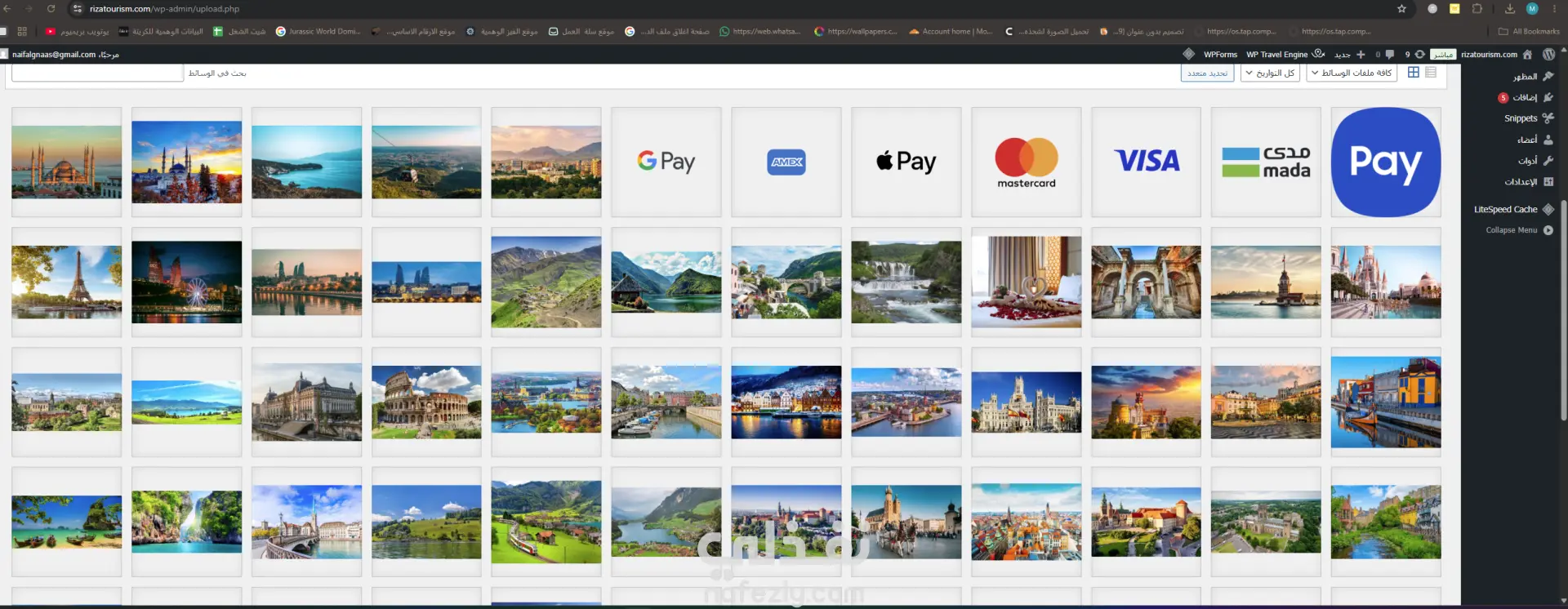
Task: Click the مباشر status badge
Action: pyautogui.click(x=1443, y=55)
